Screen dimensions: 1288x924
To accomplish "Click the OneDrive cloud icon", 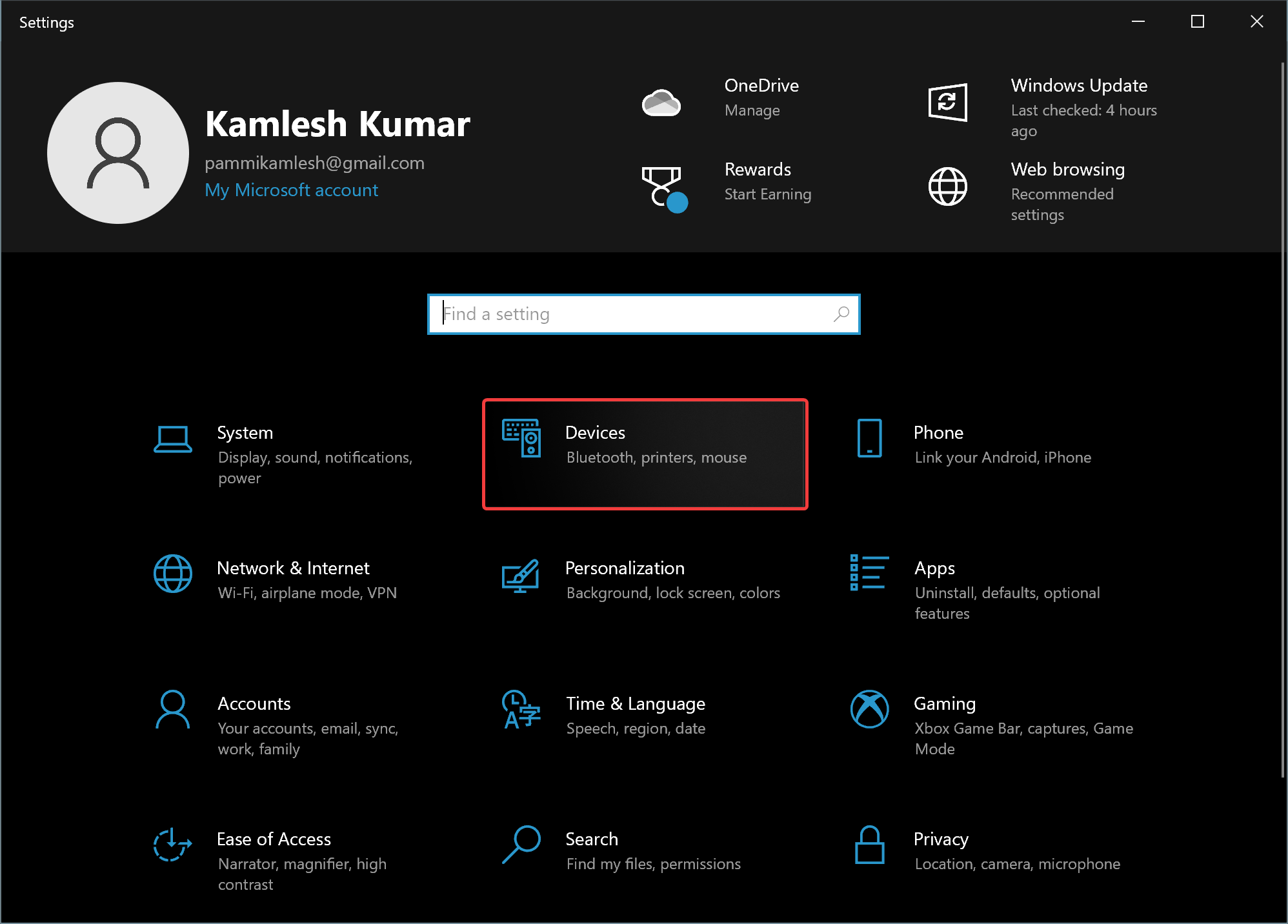I will click(x=661, y=103).
